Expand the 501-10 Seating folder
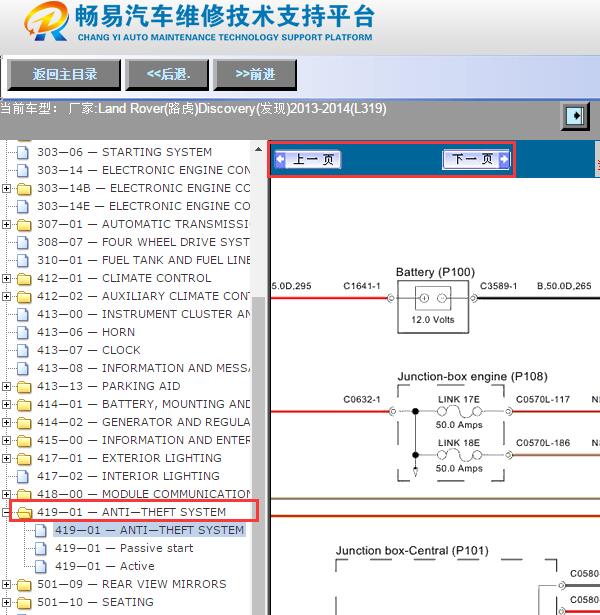 (6, 603)
